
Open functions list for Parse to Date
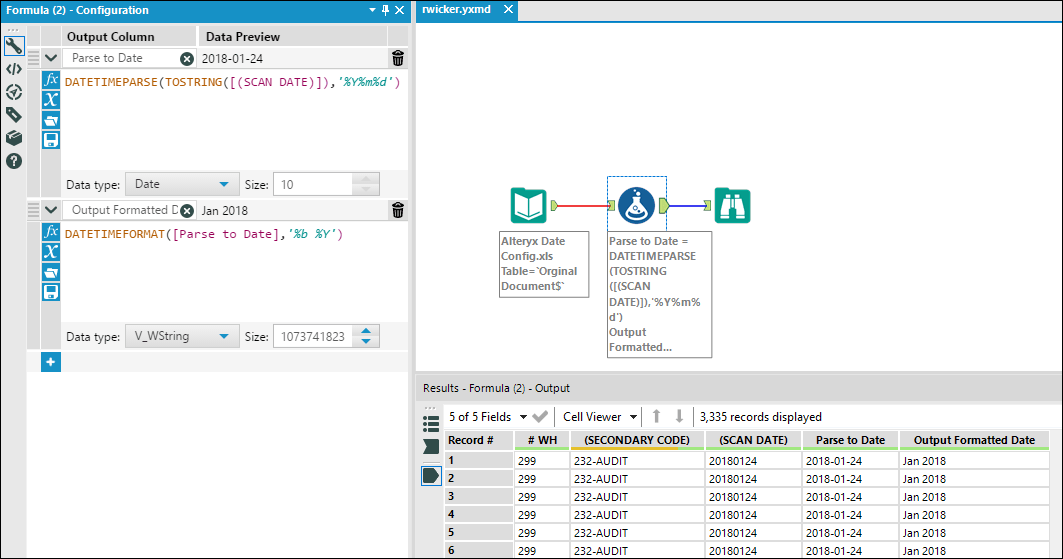(51, 80)
